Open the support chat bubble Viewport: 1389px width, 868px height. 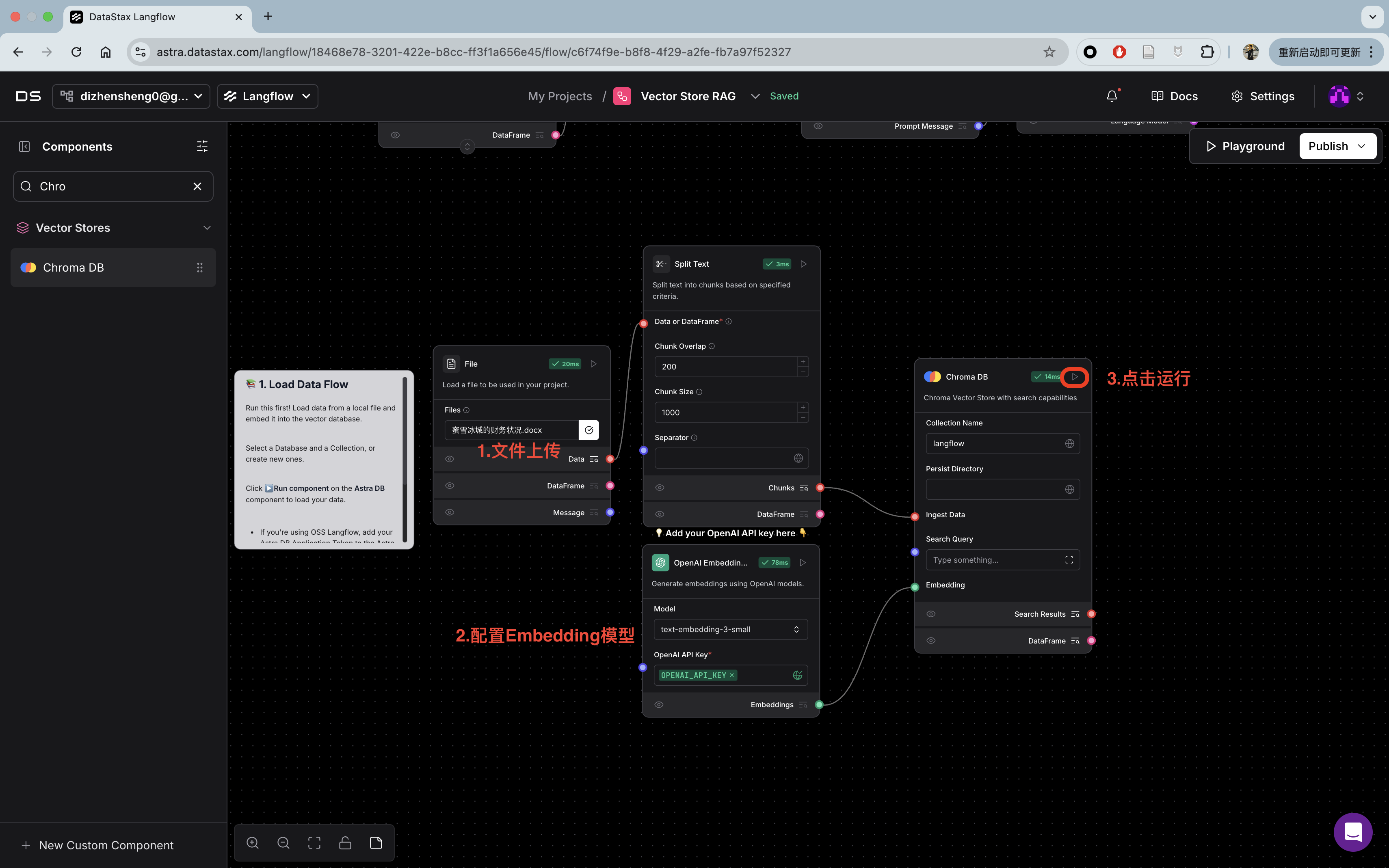click(x=1353, y=832)
